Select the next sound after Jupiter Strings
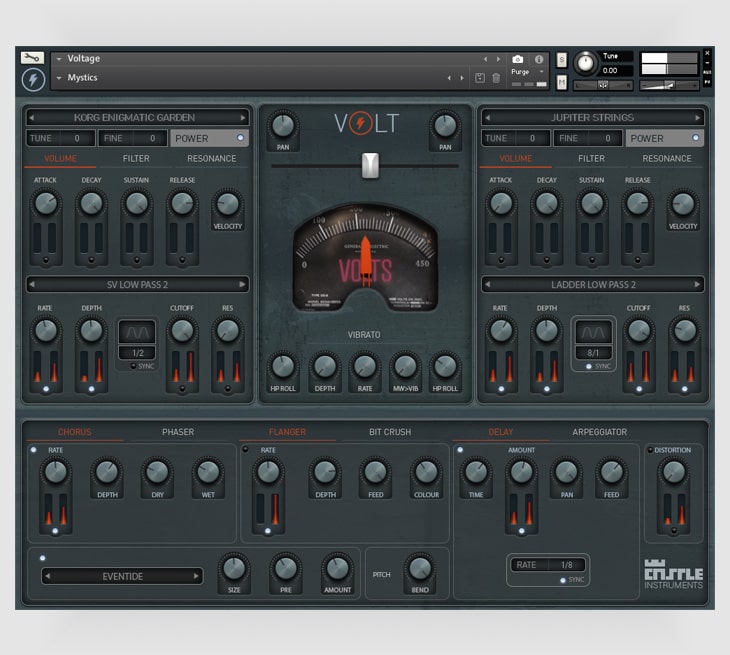730x655 pixels. (698, 118)
